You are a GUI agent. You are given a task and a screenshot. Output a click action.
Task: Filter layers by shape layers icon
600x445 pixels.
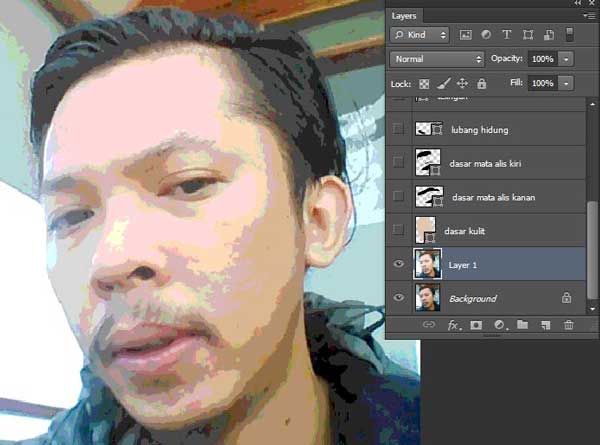coord(528,35)
